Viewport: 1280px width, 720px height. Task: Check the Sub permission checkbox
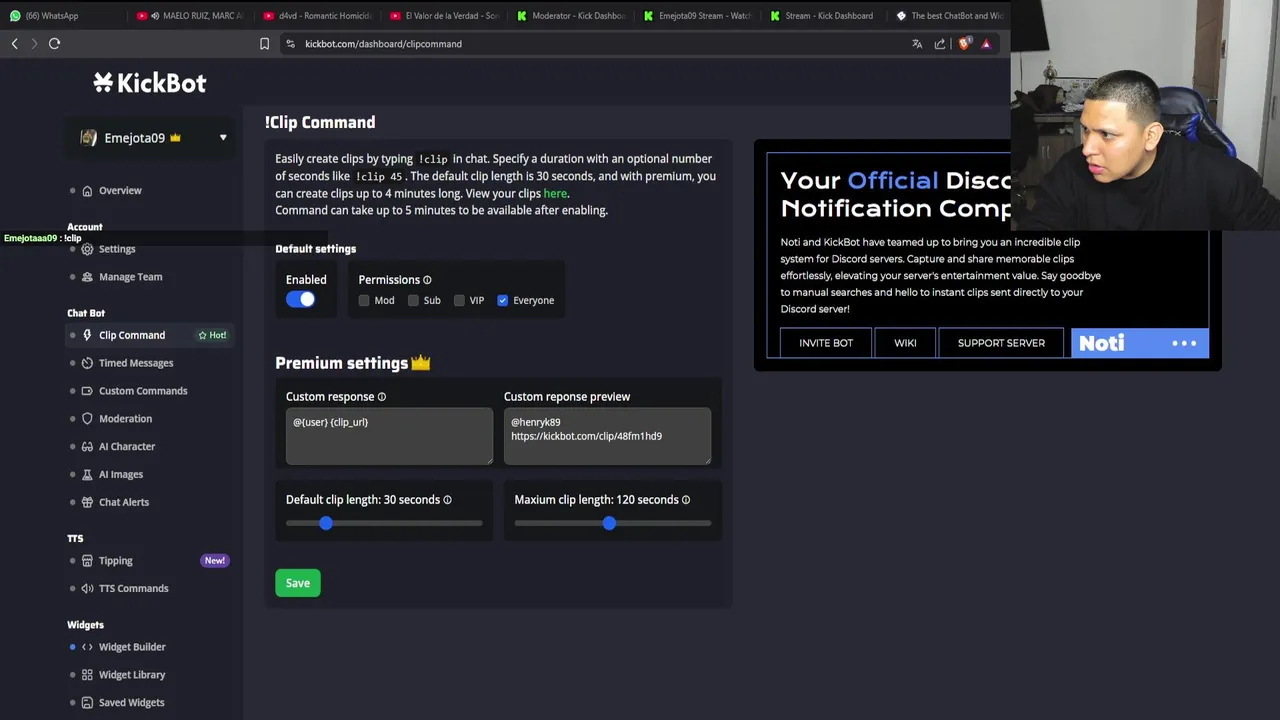coord(413,300)
